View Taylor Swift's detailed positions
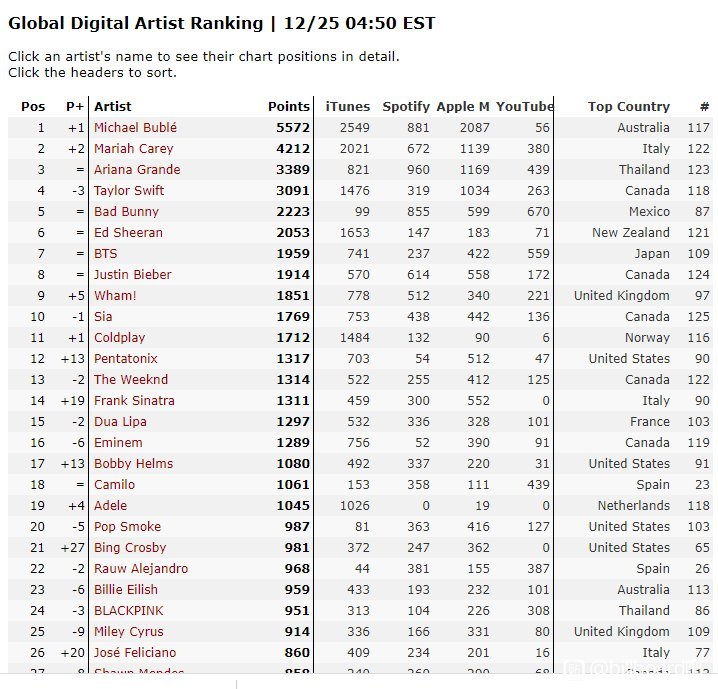Image resolution: width=718 pixels, height=689 pixels. coord(129,190)
